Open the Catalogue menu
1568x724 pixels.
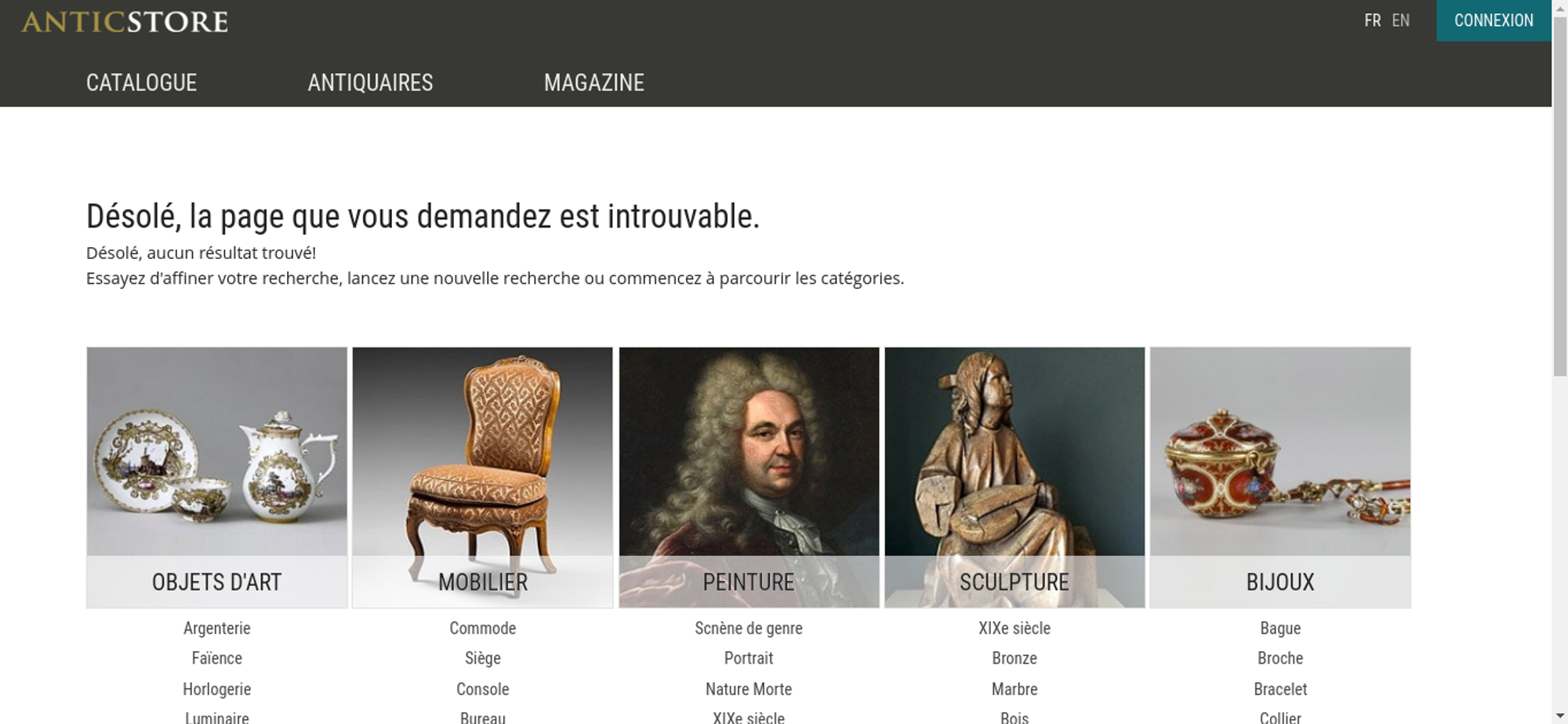(x=141, y=82)
